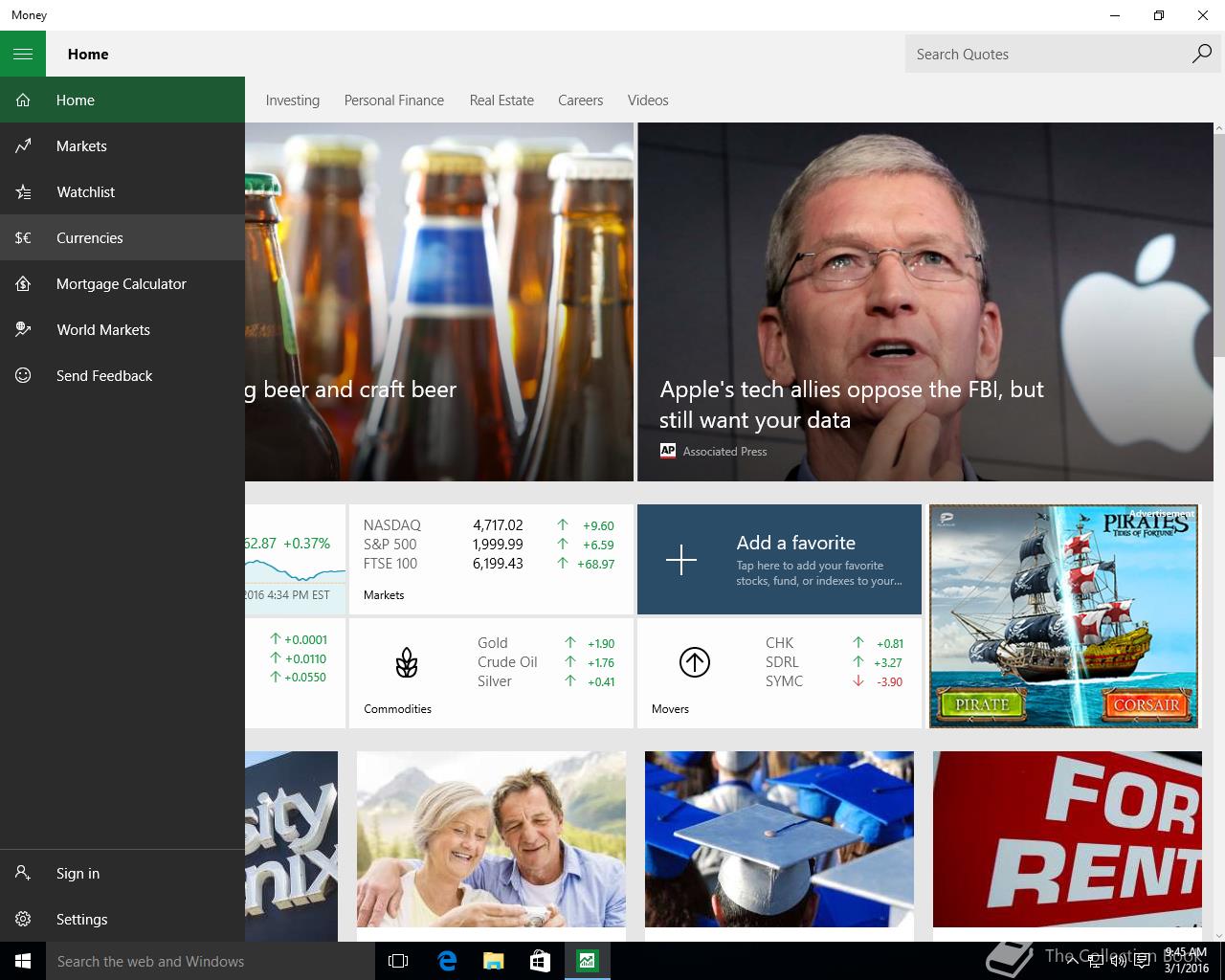Go to World Markets menu label
Image resolution: width=1225 pixels, height=980 pixels.
[103, 329]
